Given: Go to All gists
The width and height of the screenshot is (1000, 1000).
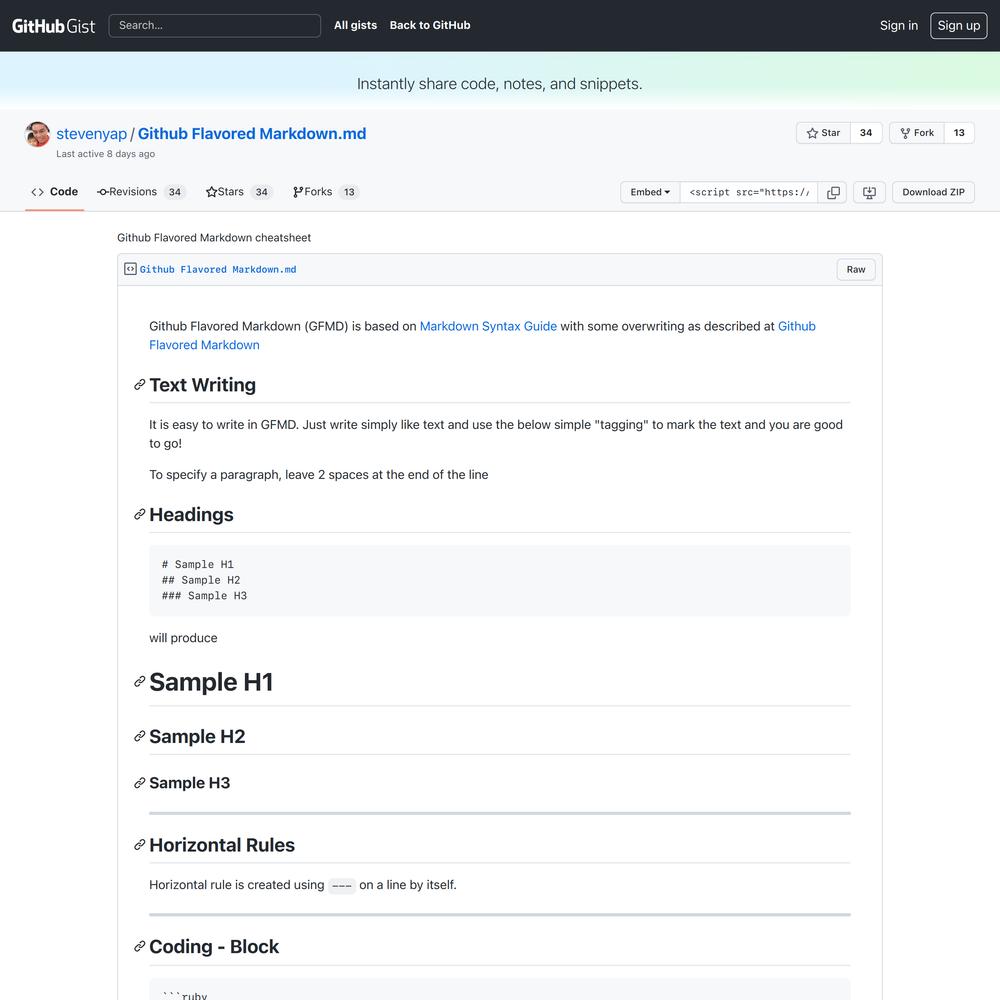Looking at the screenshot, I should (x=355, y=26).
